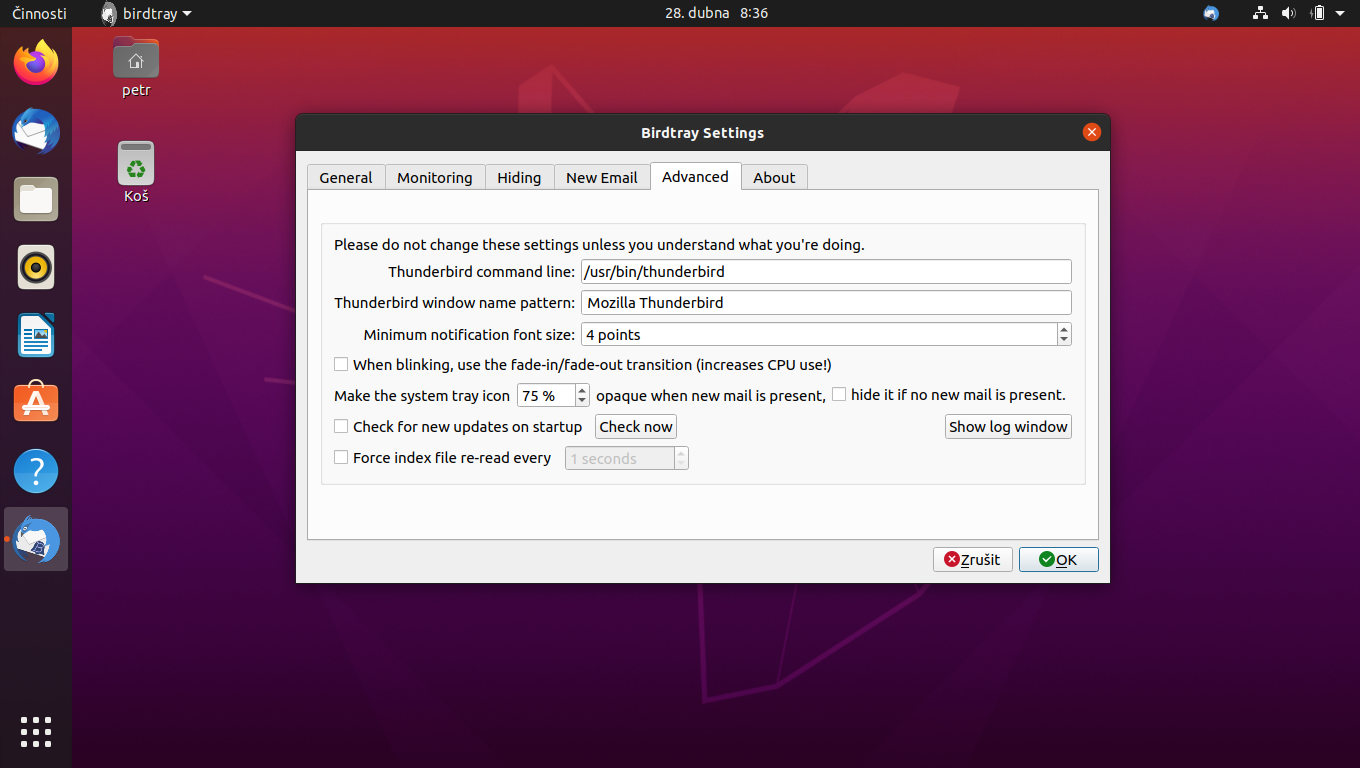Viewport: 1360px width, 768px height.
Task: Open the About tab
Action: click(774, 177)
